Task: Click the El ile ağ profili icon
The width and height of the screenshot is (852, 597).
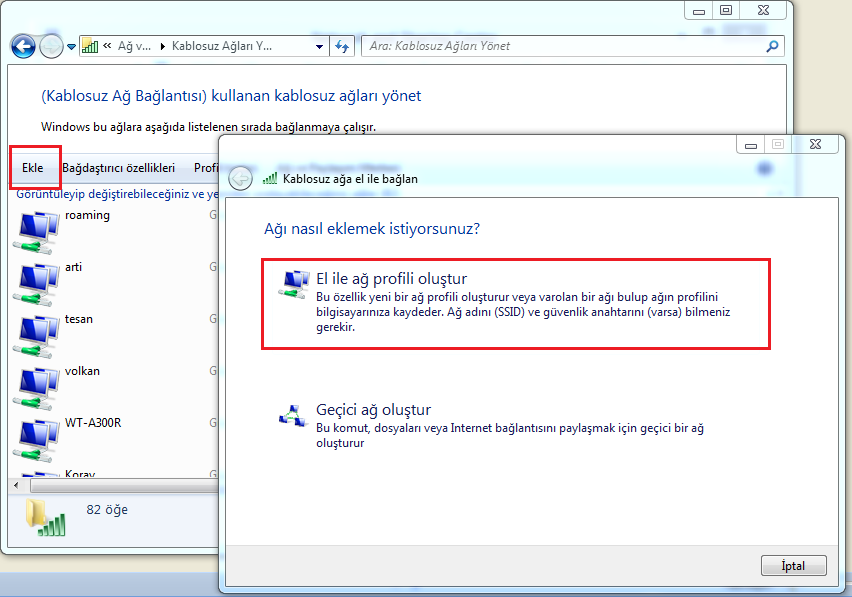Action: (x=294, y=282)
